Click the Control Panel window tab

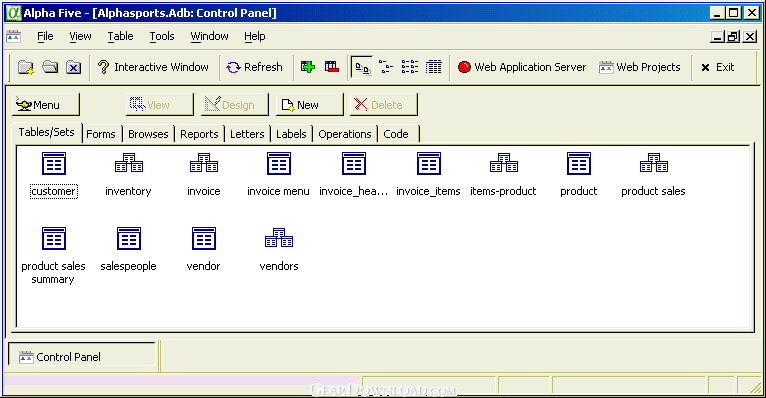coord(82,356)
